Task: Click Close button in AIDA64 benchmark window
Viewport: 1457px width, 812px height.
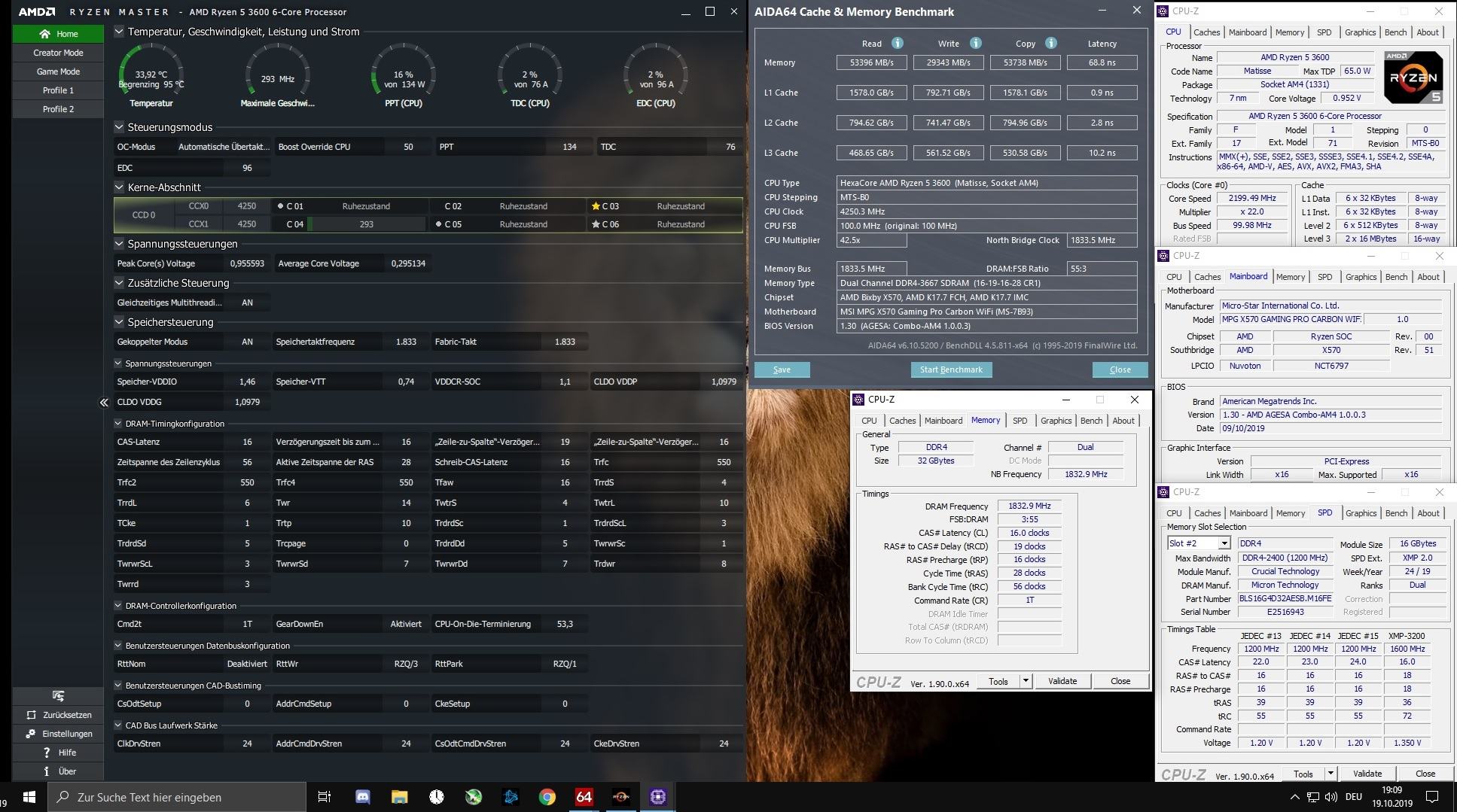Action: [x=1120, y=370]
